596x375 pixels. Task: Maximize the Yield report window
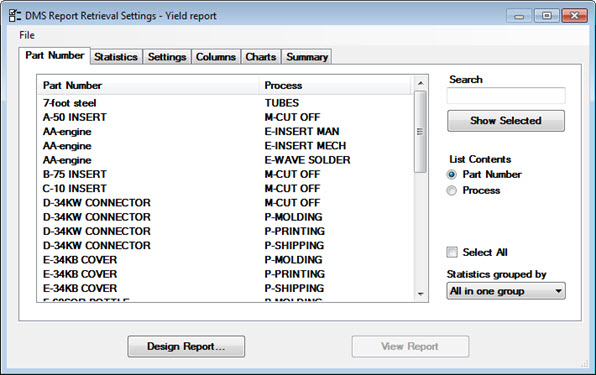click(x=547, y=16)
